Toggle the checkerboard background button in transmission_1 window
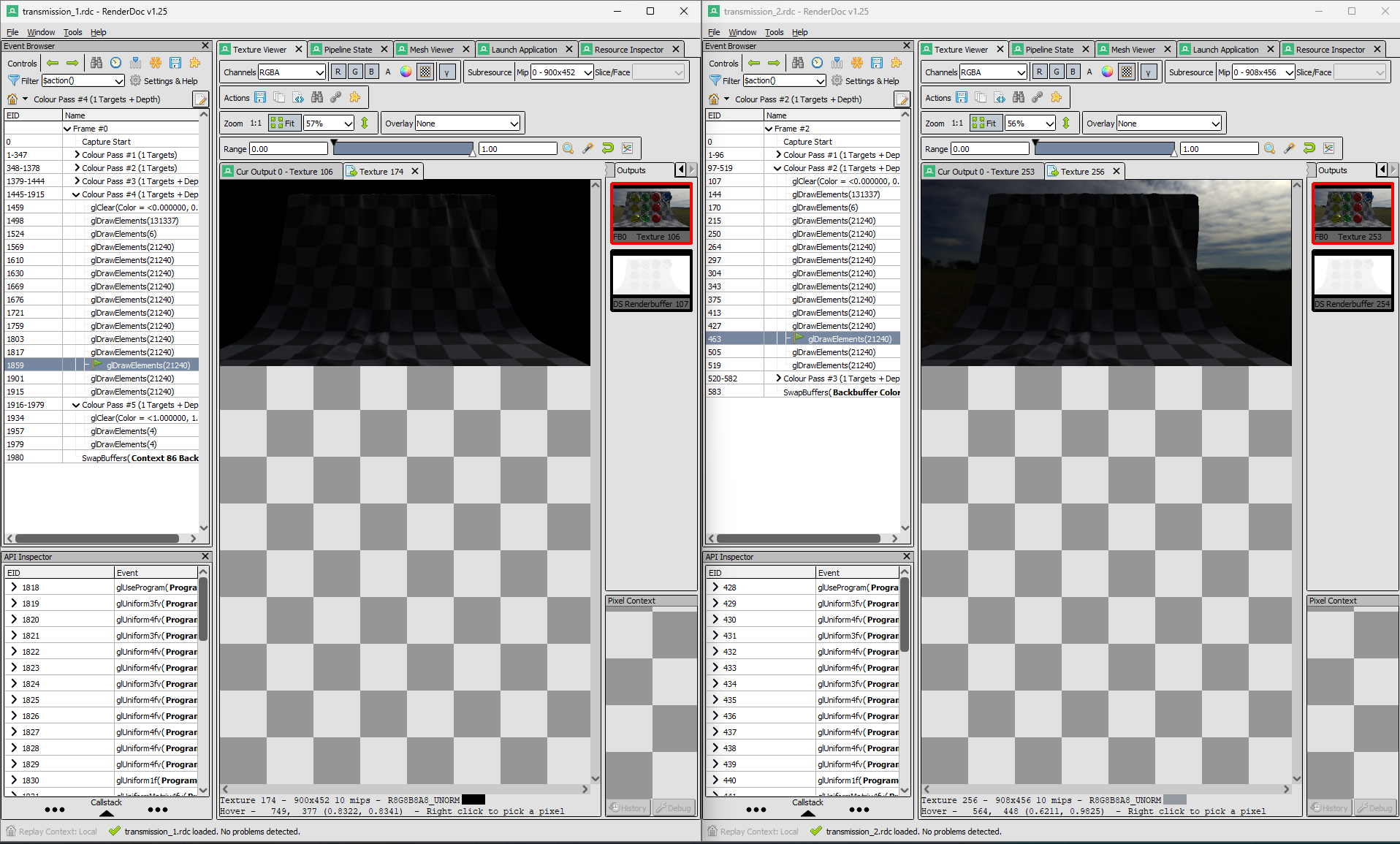Viewport: 1400px width, 844px height. pyautogui.click(x=425, y=72)
